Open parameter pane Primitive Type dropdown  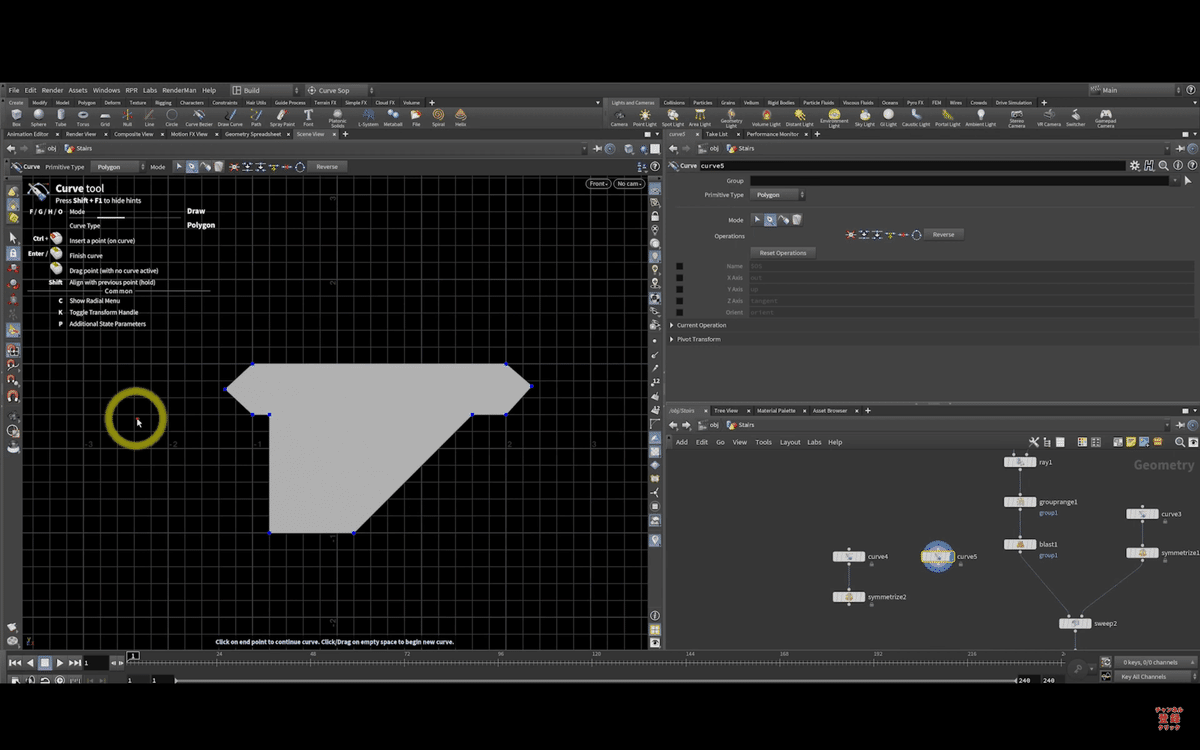coord(779,195)
